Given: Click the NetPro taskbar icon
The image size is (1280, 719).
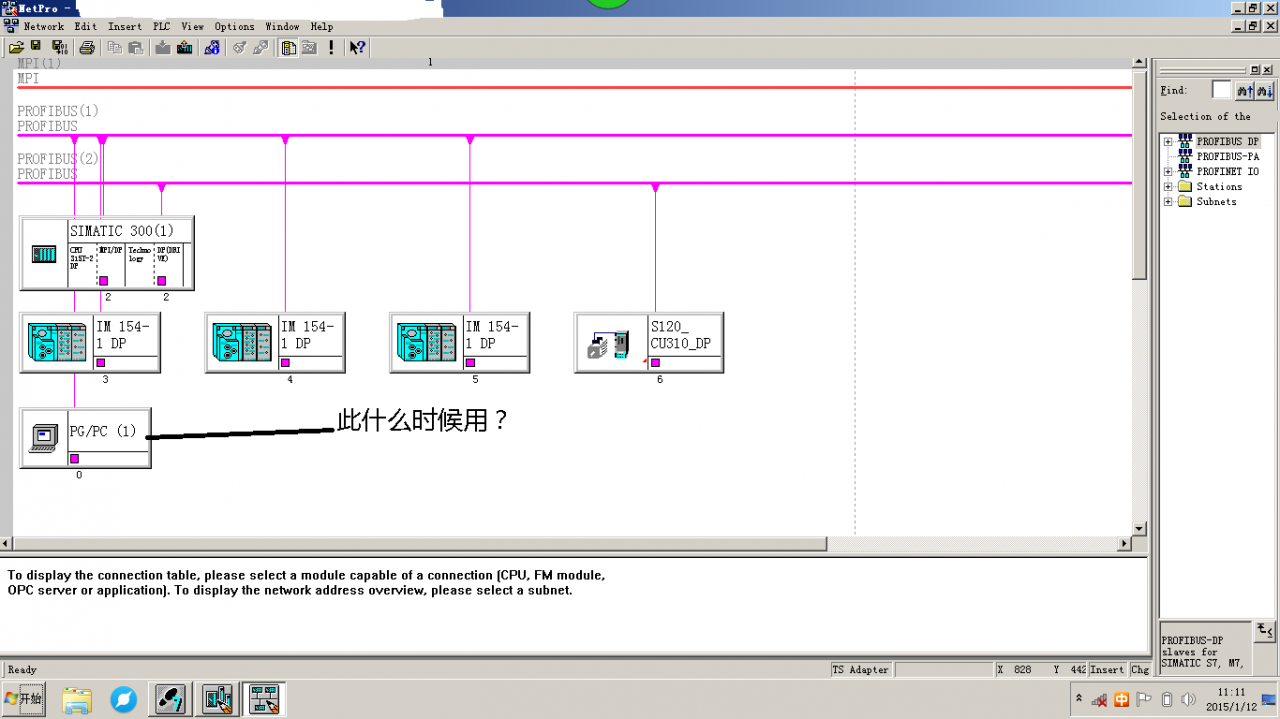Looking at the screenshot, I should point(264,699).
